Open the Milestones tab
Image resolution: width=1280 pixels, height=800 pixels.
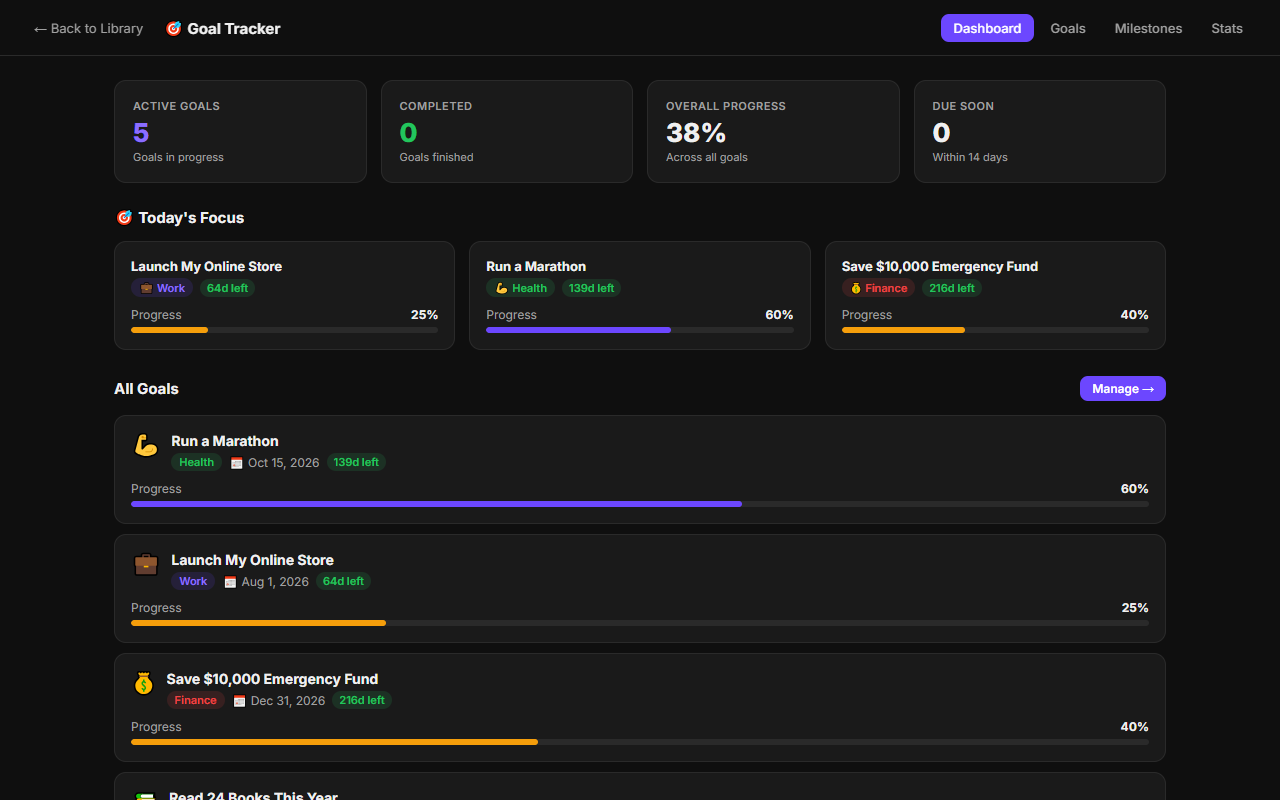[x=1148, y=28]
